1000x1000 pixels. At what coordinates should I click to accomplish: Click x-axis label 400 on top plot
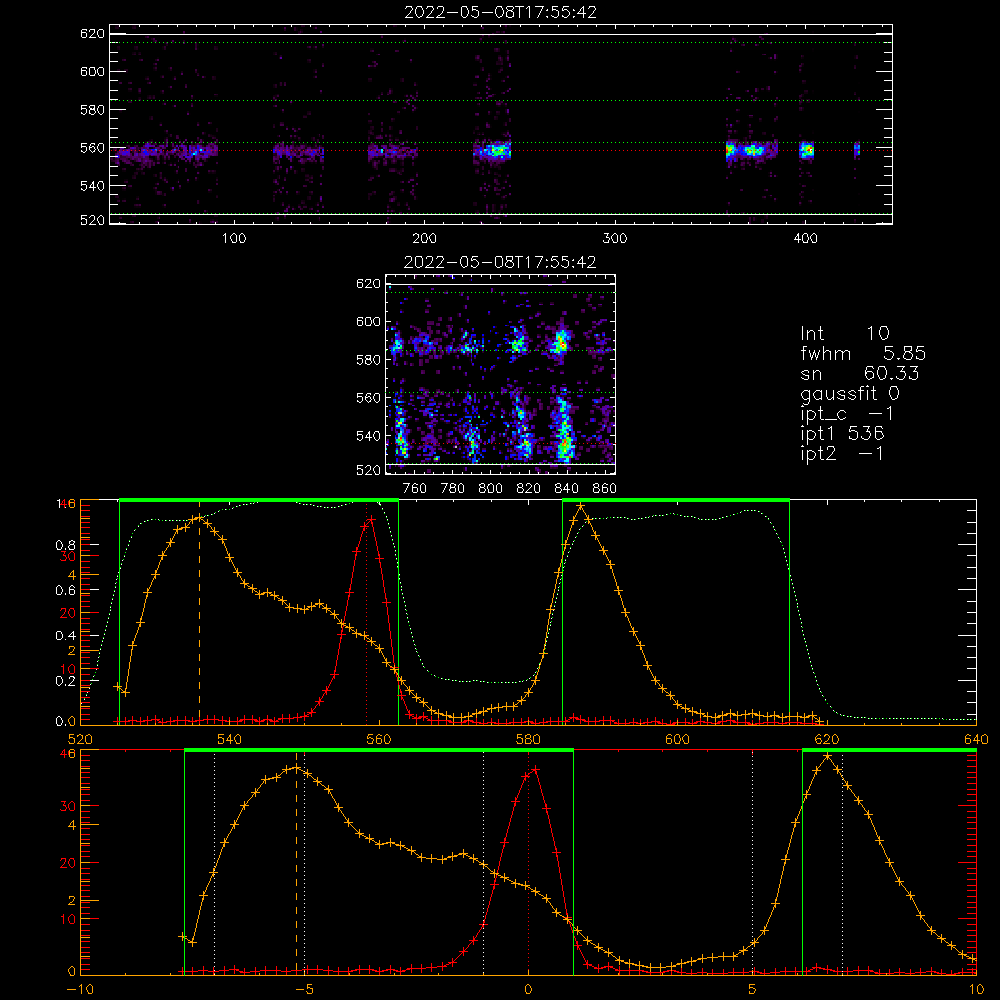coord(805,239)
